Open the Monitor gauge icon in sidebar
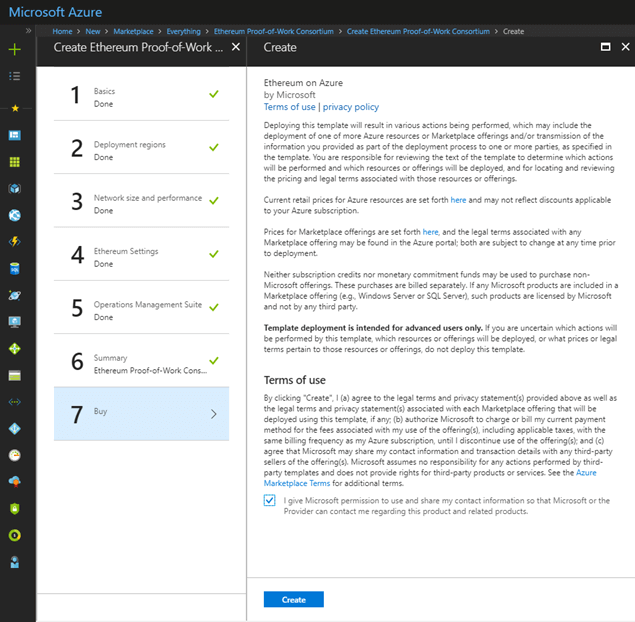 tap(14, 454)
